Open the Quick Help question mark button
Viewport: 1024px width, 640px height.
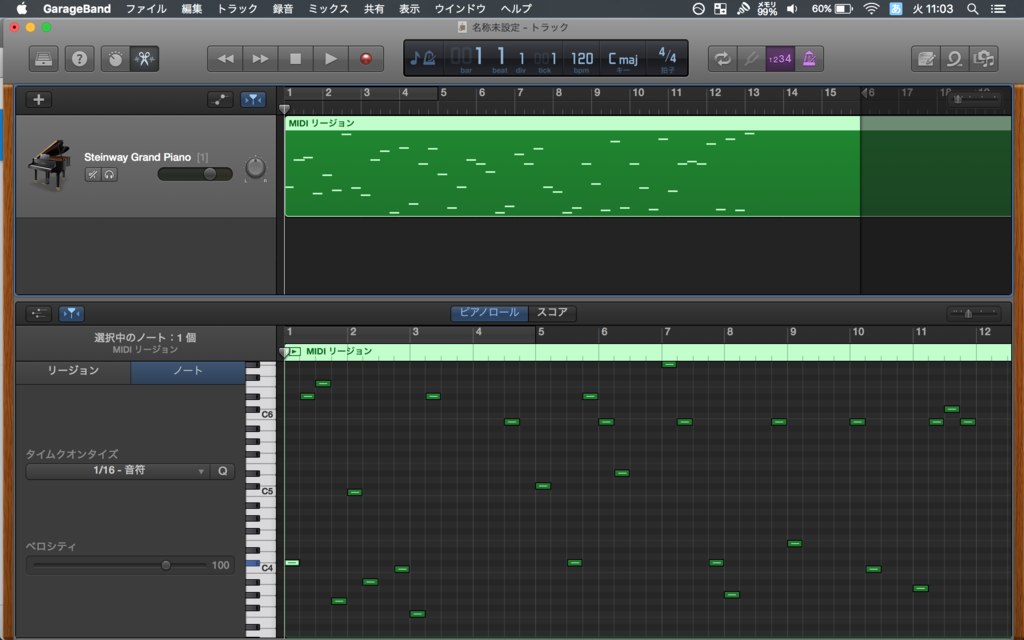coord(80,59)
